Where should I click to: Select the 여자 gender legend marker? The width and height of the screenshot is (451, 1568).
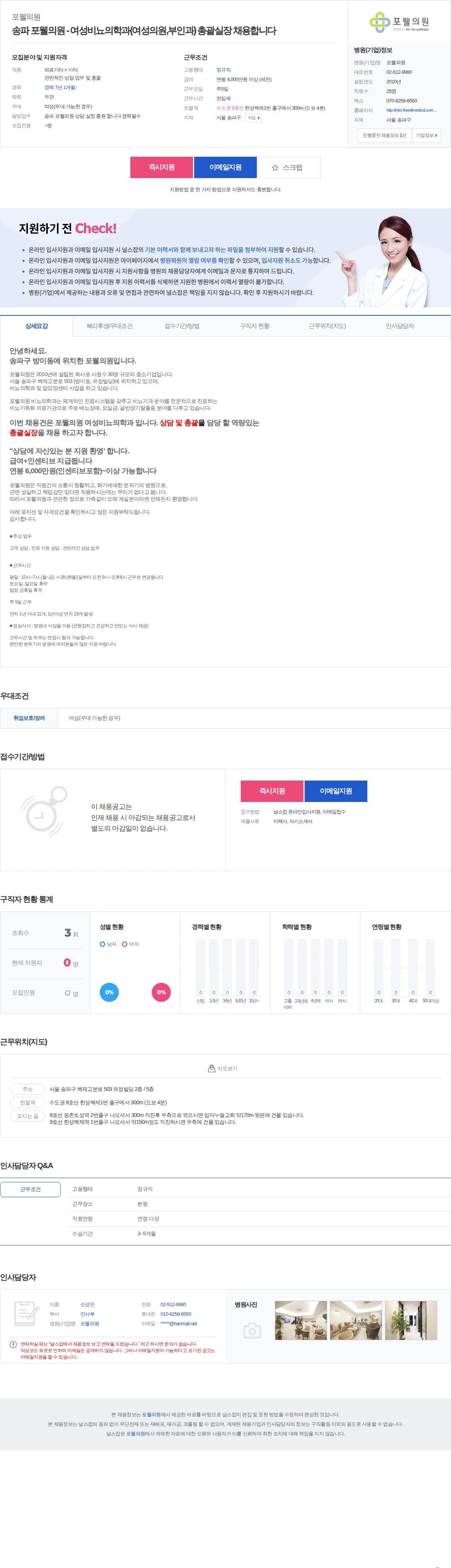[124, 944]
